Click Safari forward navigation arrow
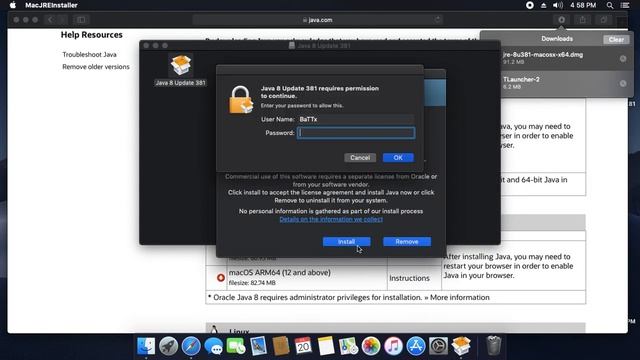640x360 pixels. tap(62, 20)
